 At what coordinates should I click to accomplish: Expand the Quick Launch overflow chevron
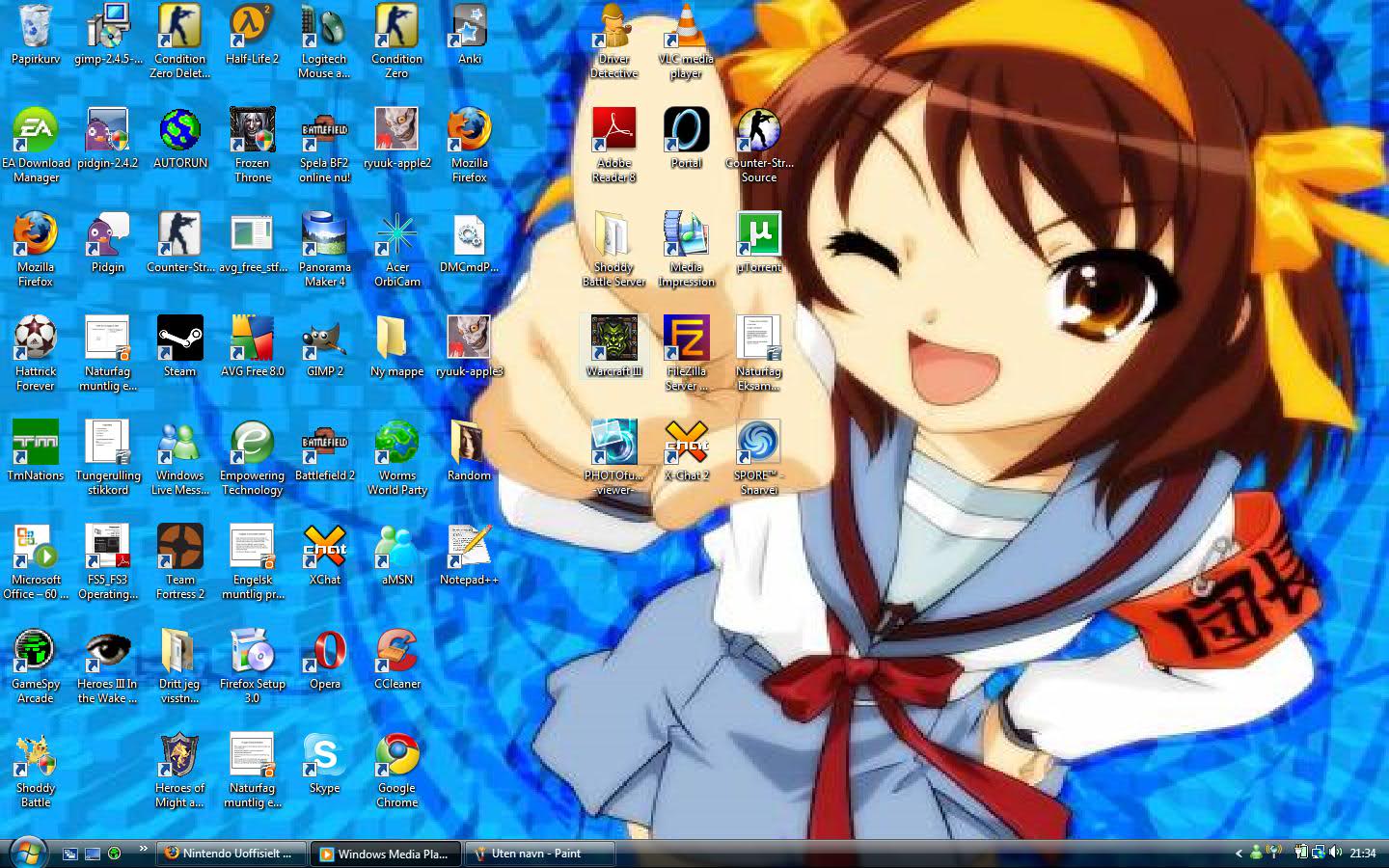(x=143, y=849)
